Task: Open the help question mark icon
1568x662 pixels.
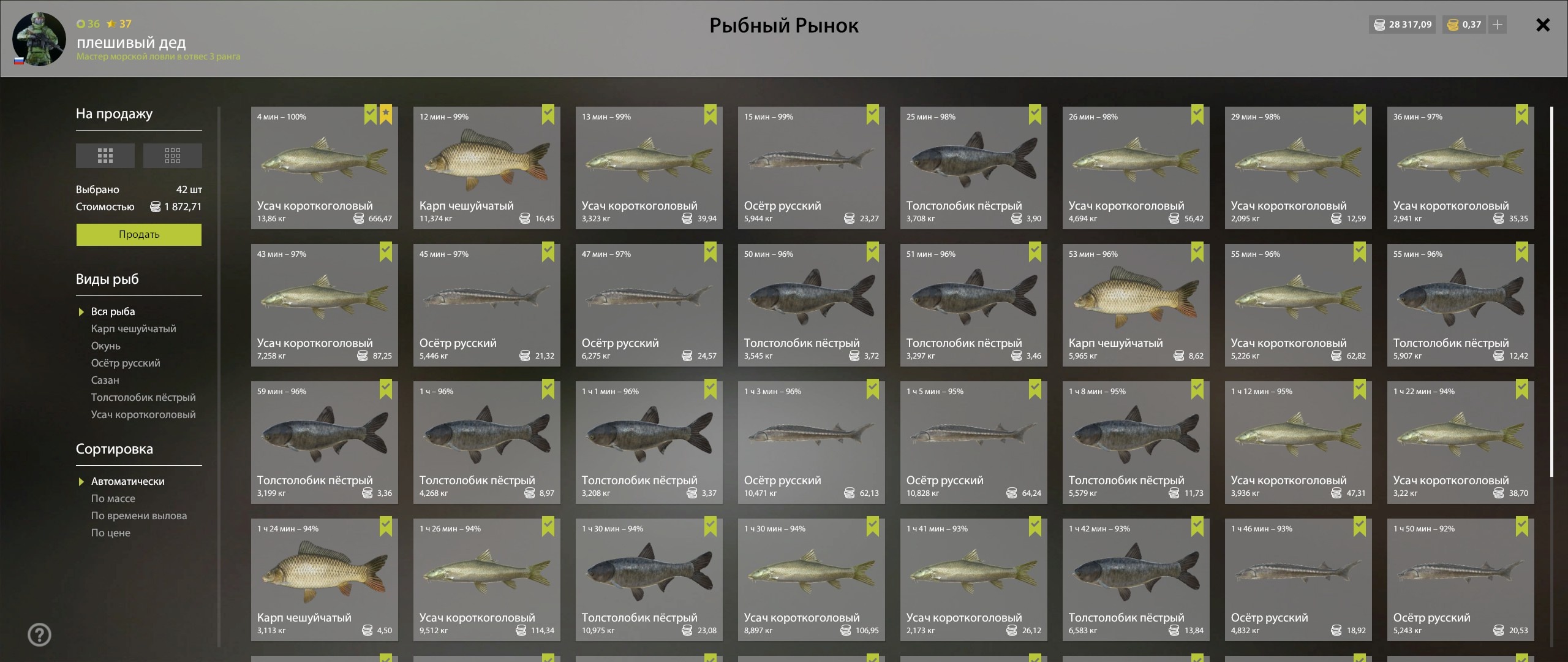Action: click(40, 634)
